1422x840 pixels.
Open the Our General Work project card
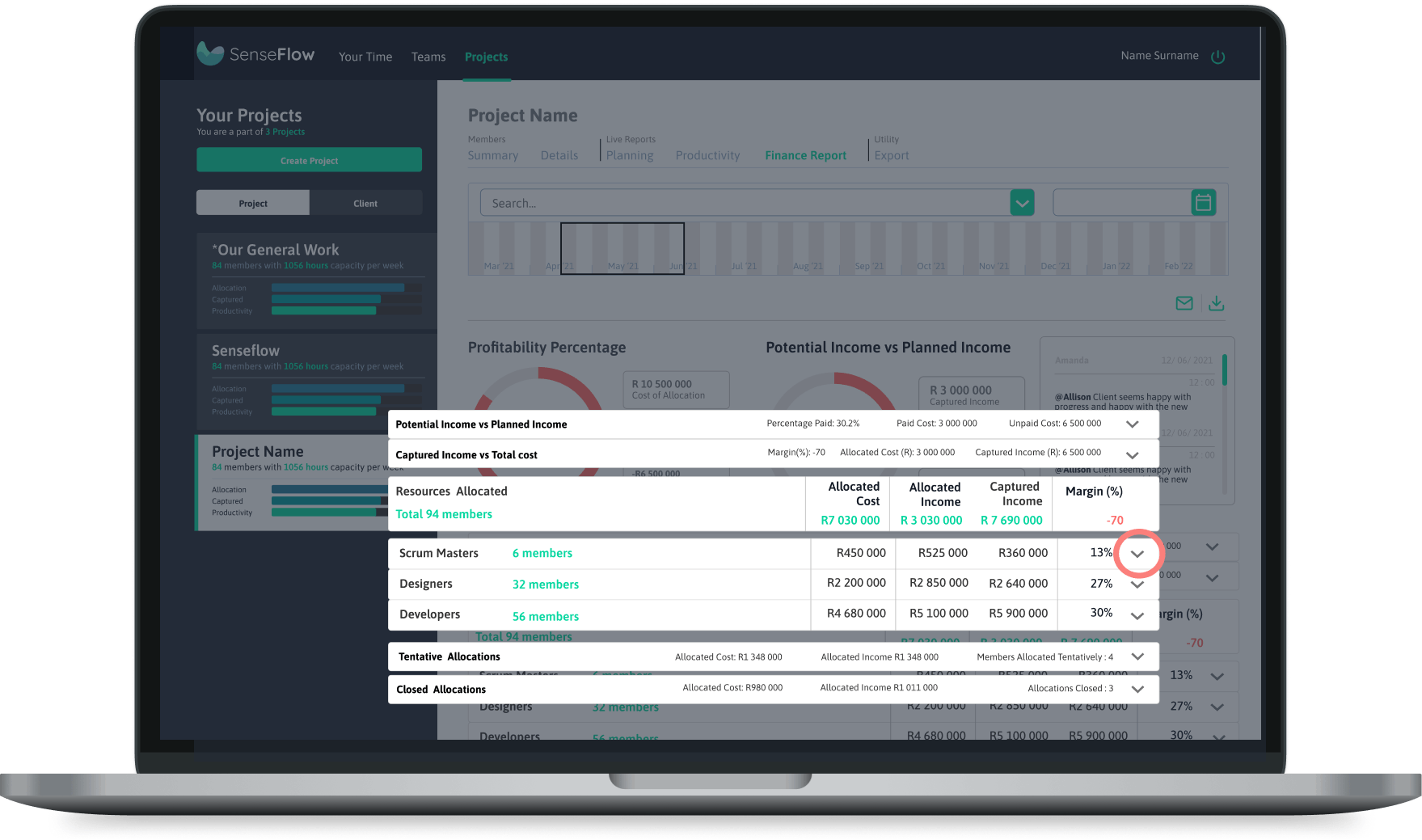tap(317, 281)
